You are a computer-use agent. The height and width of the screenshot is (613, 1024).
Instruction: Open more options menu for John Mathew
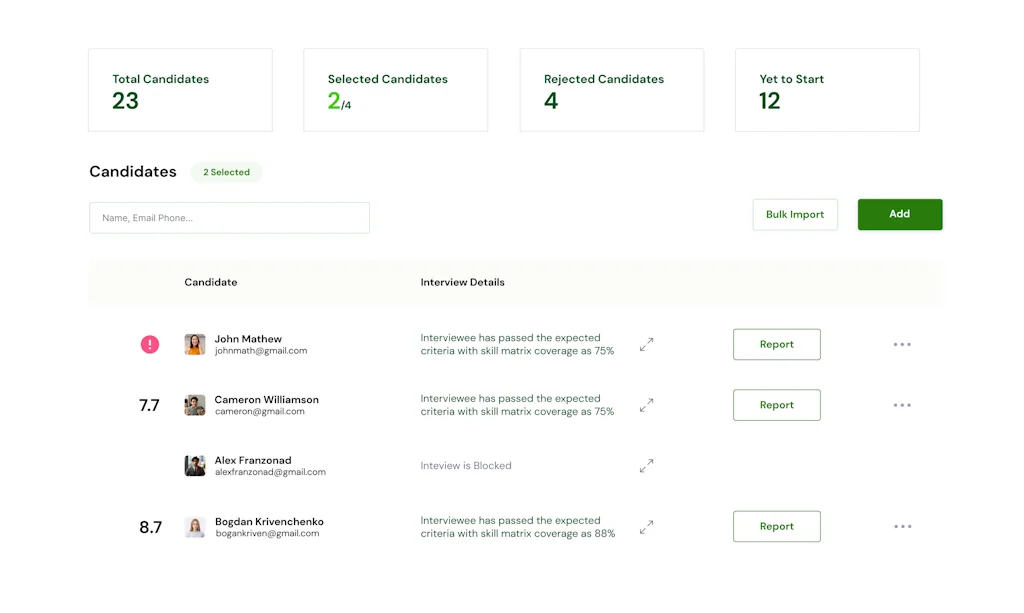(x=902, y=344)
